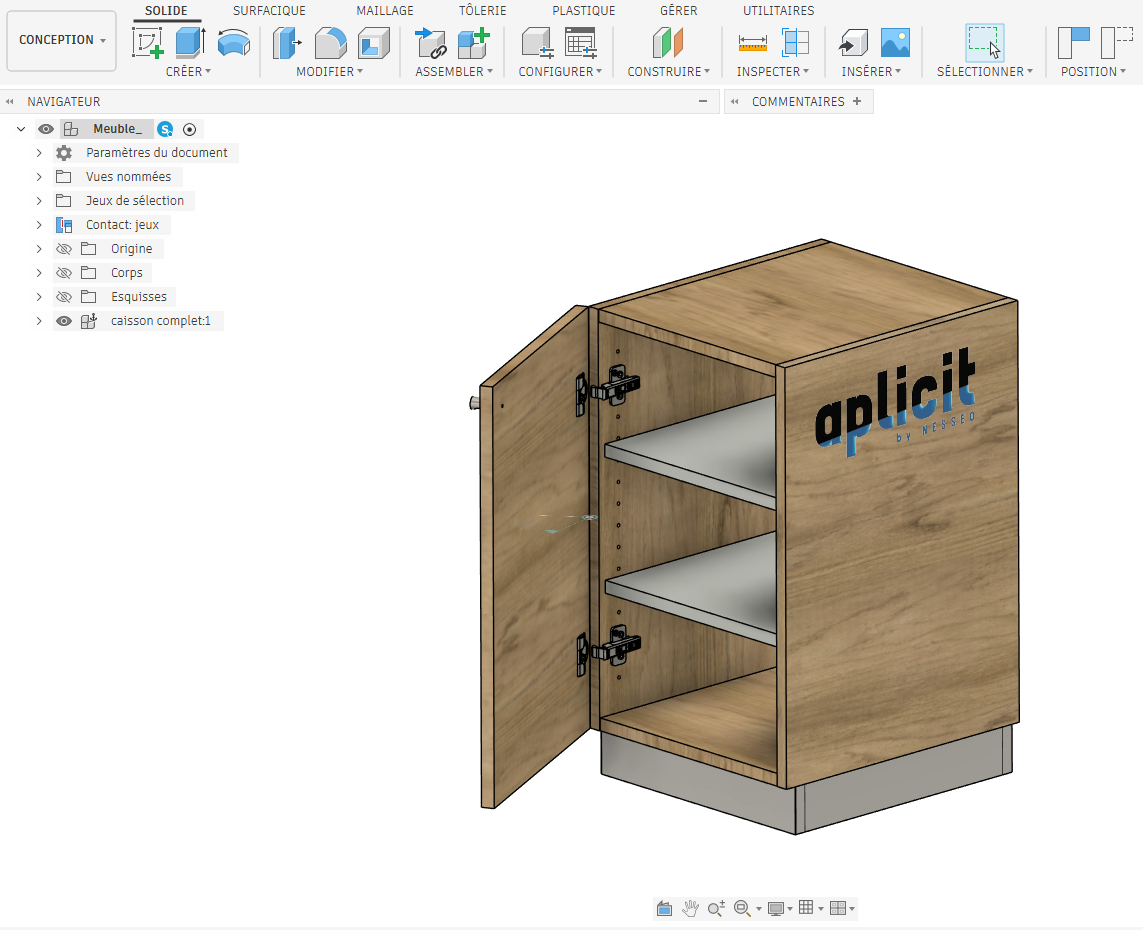
Task: Show the hidden Corps folder
Action: click(64, 273)
